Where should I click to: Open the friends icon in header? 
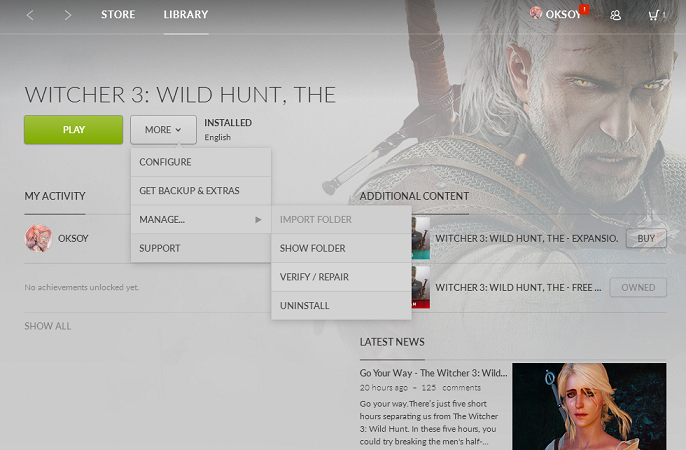[x=616, y=15]
